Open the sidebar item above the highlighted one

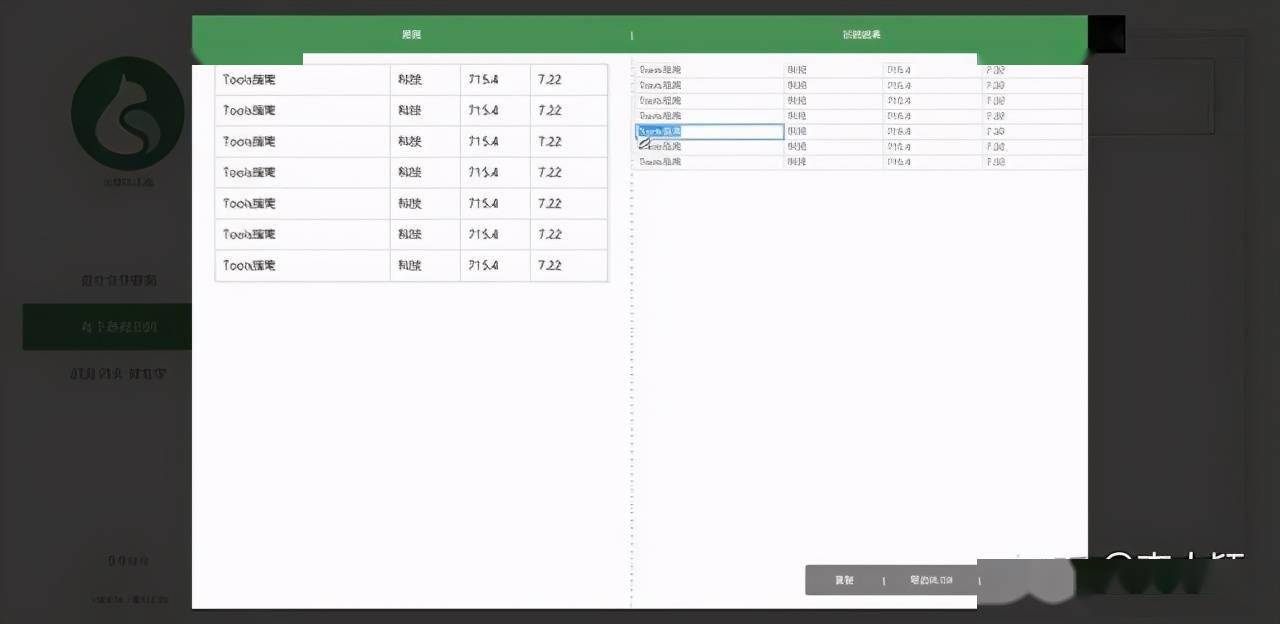tap(119, 280)
